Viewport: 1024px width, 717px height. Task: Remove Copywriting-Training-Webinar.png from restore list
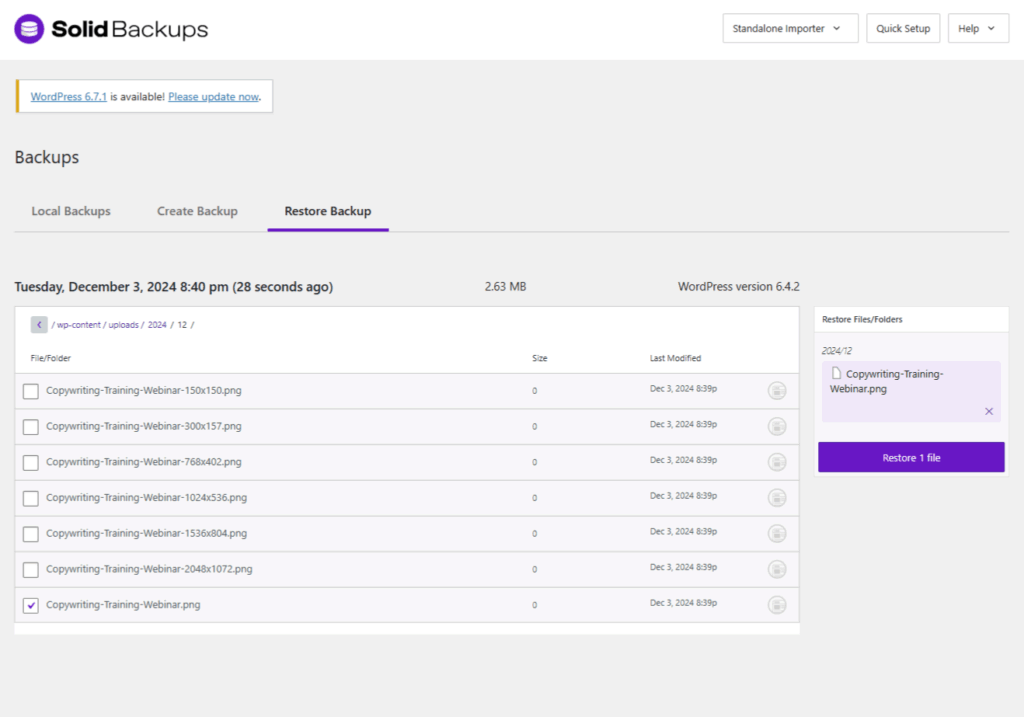point(989,411)
